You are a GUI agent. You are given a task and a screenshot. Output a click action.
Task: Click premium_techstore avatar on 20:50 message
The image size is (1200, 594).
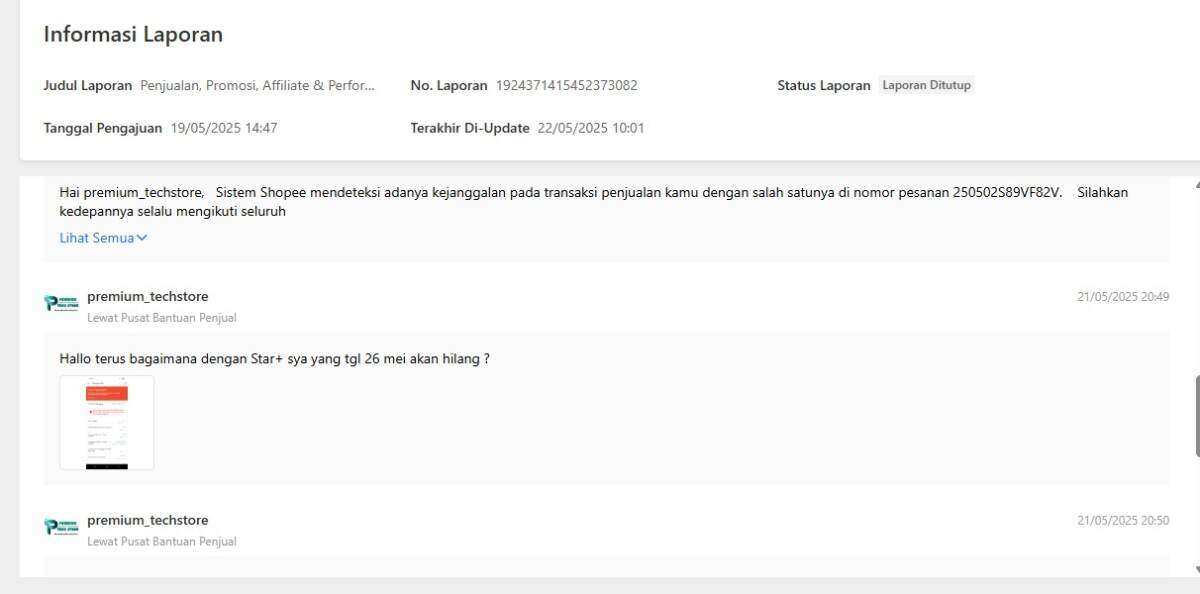pos(61,527)
